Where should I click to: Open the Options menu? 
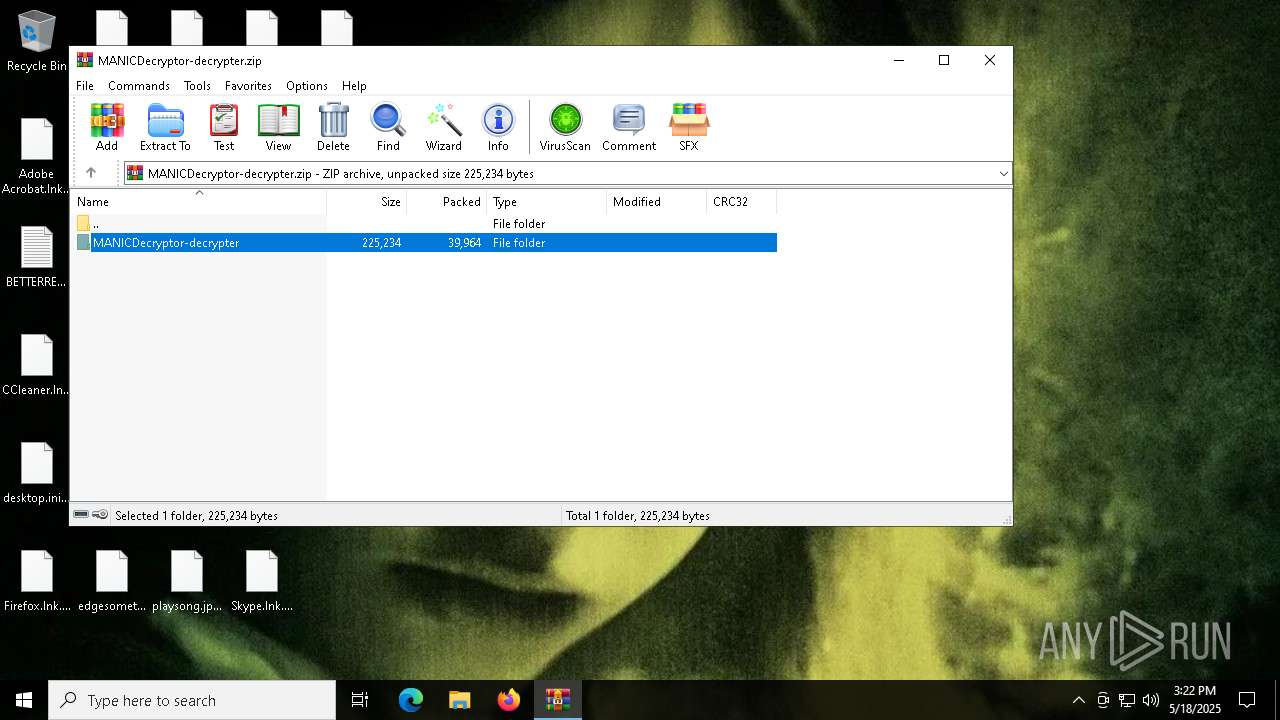307,86
